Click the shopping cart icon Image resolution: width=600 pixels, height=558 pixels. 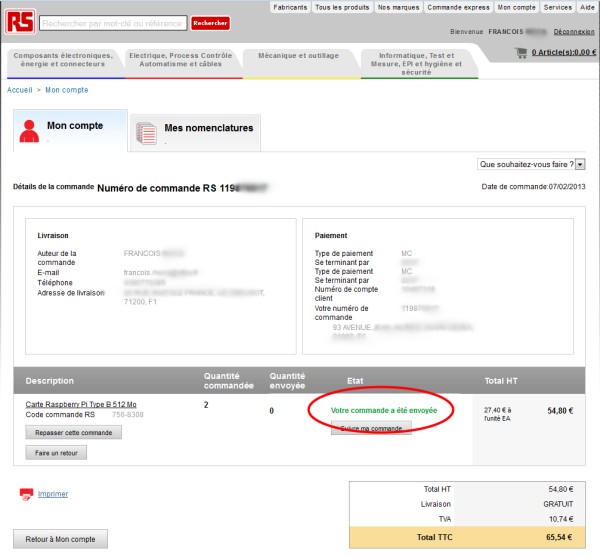[521, 52]
